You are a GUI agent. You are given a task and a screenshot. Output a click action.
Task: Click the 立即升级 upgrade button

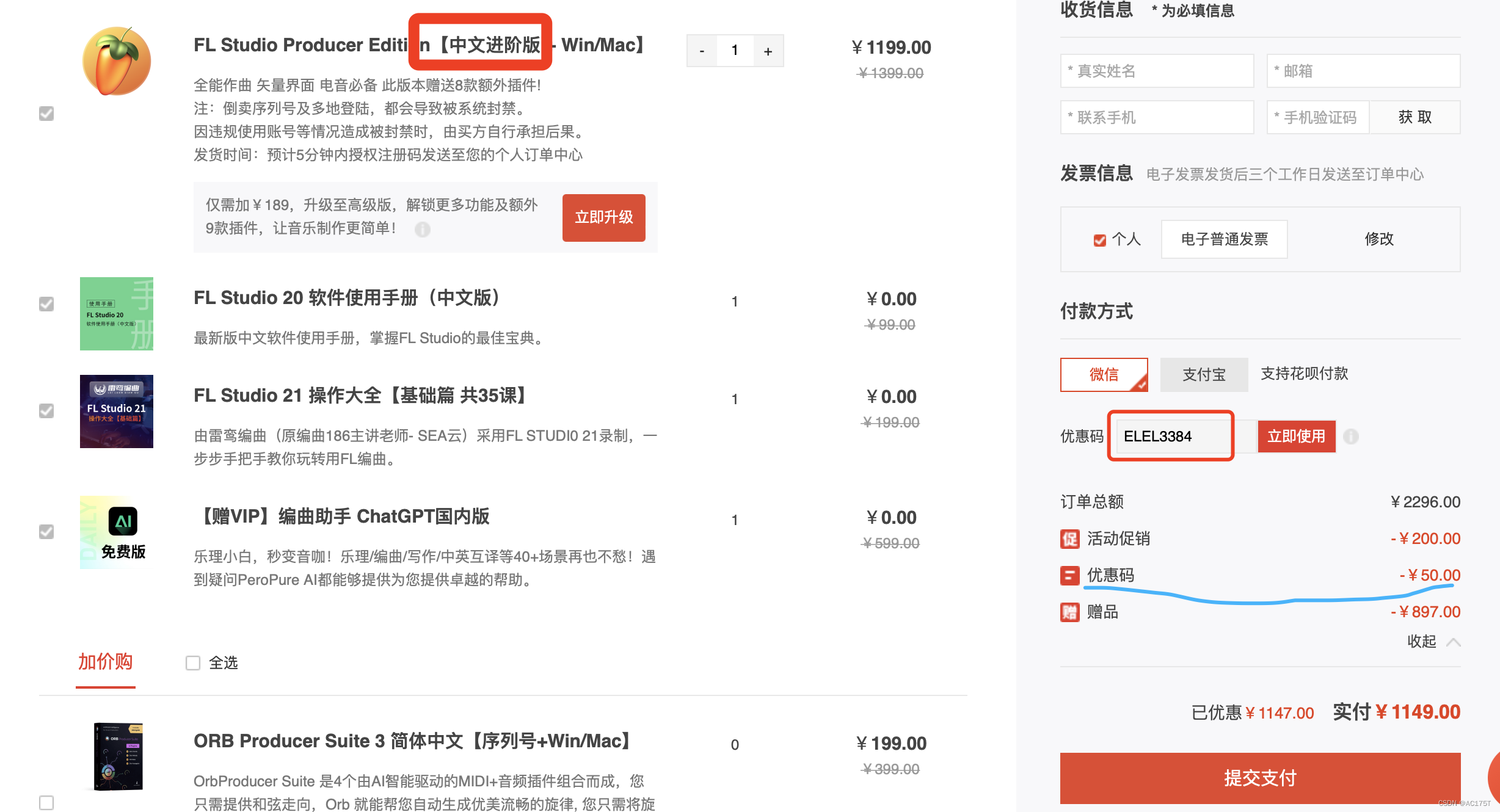pyautogui.click(x=604, y=217)
